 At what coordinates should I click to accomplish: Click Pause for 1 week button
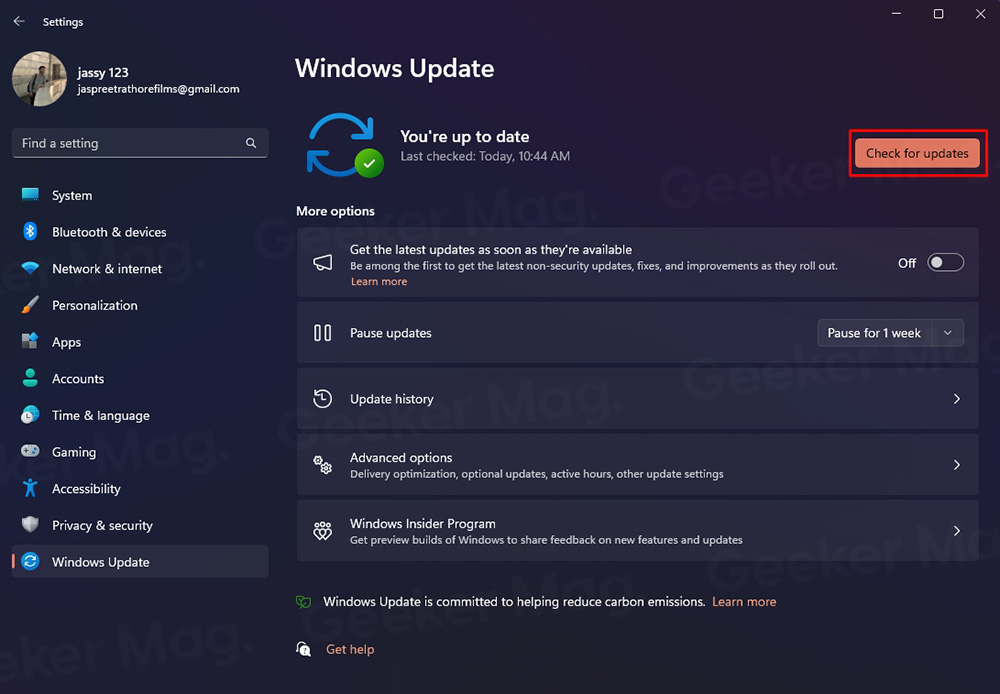[x=874, y=333]
